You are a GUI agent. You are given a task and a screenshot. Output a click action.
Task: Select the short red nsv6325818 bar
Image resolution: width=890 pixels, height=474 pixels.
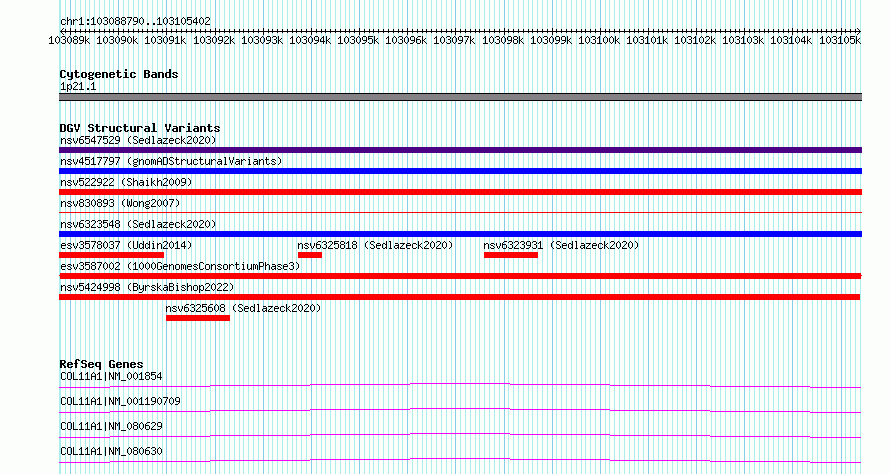coord(310,255)
